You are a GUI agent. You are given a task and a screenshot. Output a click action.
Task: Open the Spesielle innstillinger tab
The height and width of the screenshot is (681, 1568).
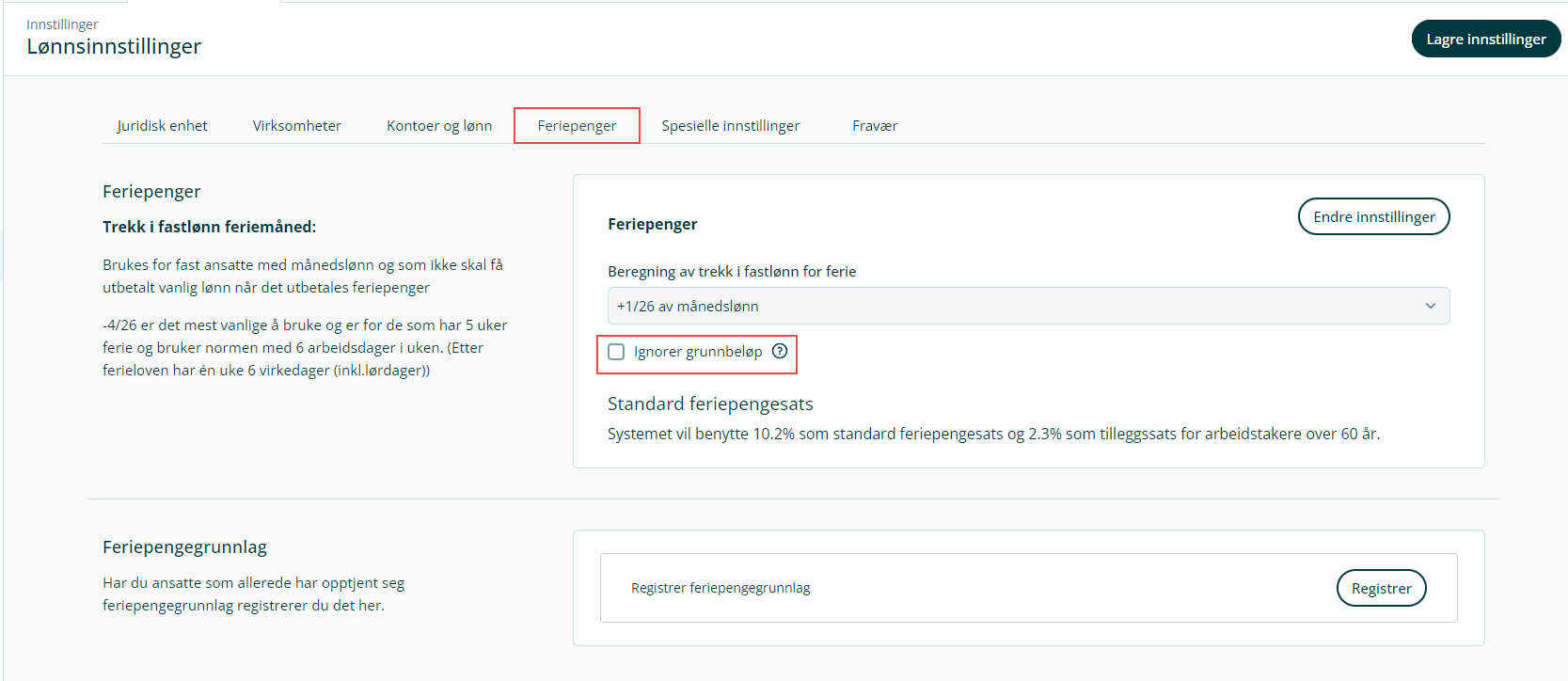pos(730,126)
